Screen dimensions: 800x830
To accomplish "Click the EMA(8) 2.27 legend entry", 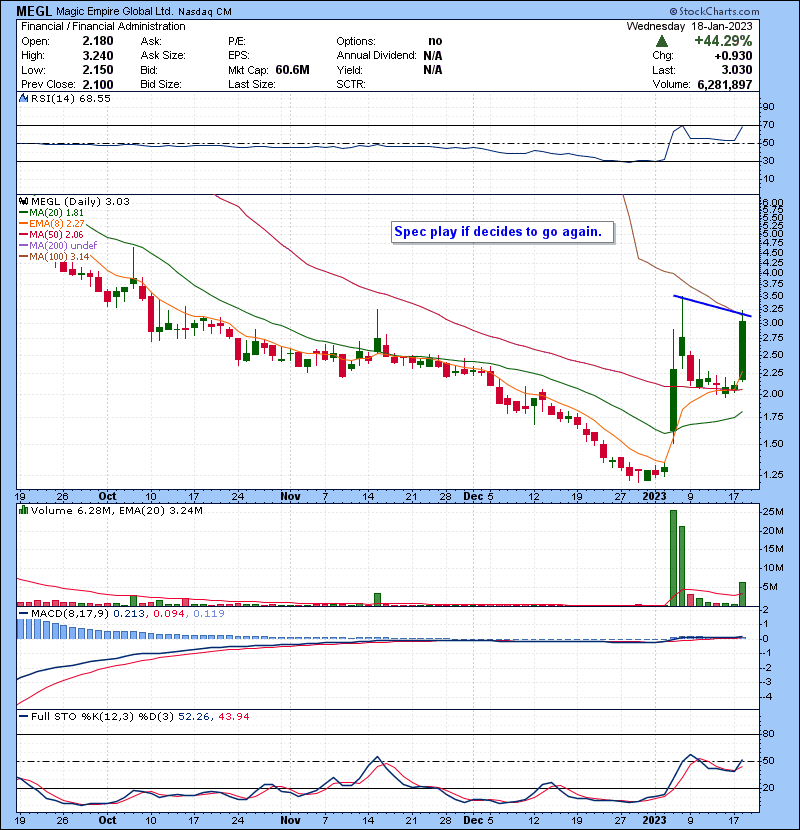I will tap(51, 224).
